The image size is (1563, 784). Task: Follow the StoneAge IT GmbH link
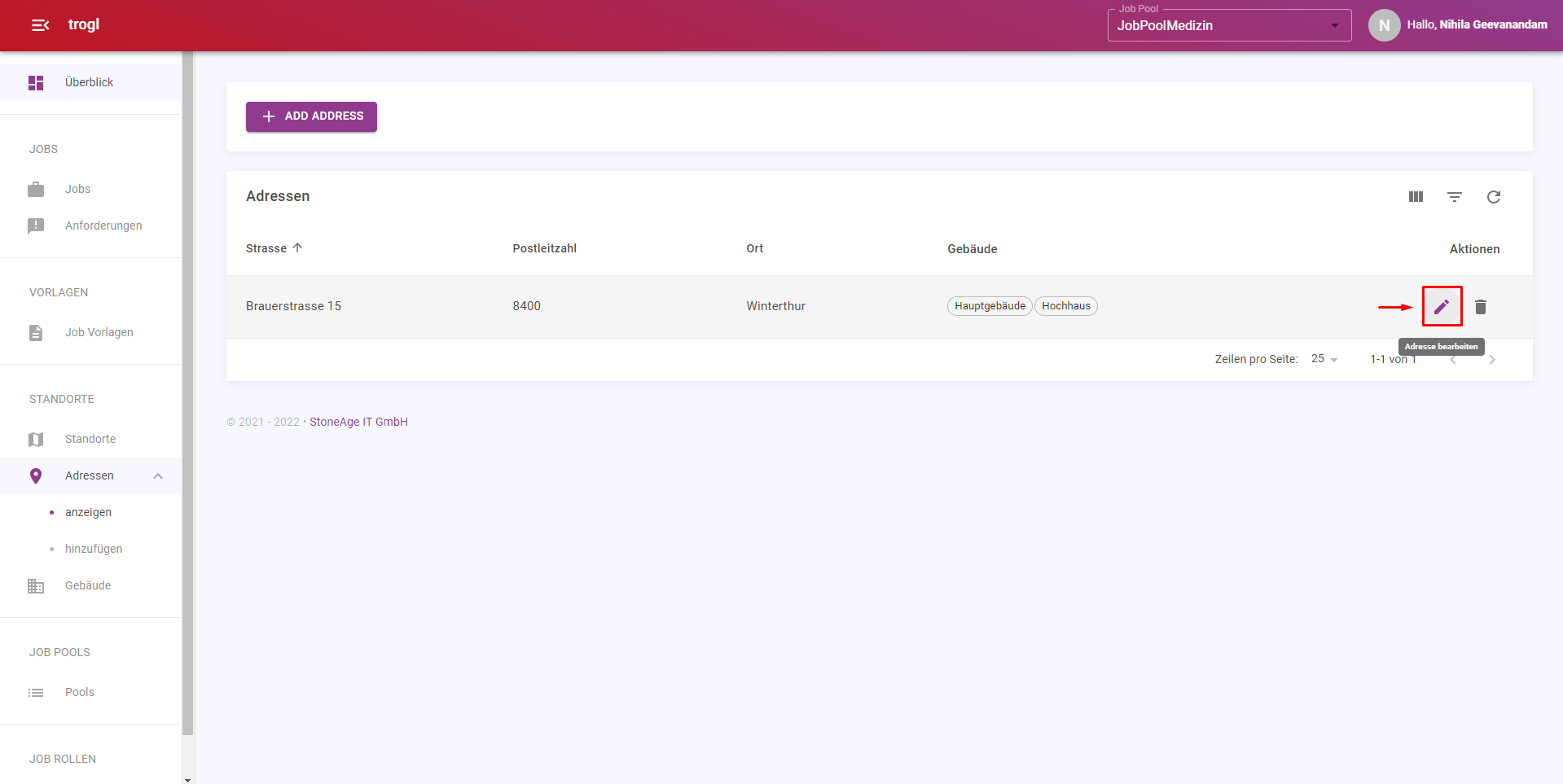point(358,422)
